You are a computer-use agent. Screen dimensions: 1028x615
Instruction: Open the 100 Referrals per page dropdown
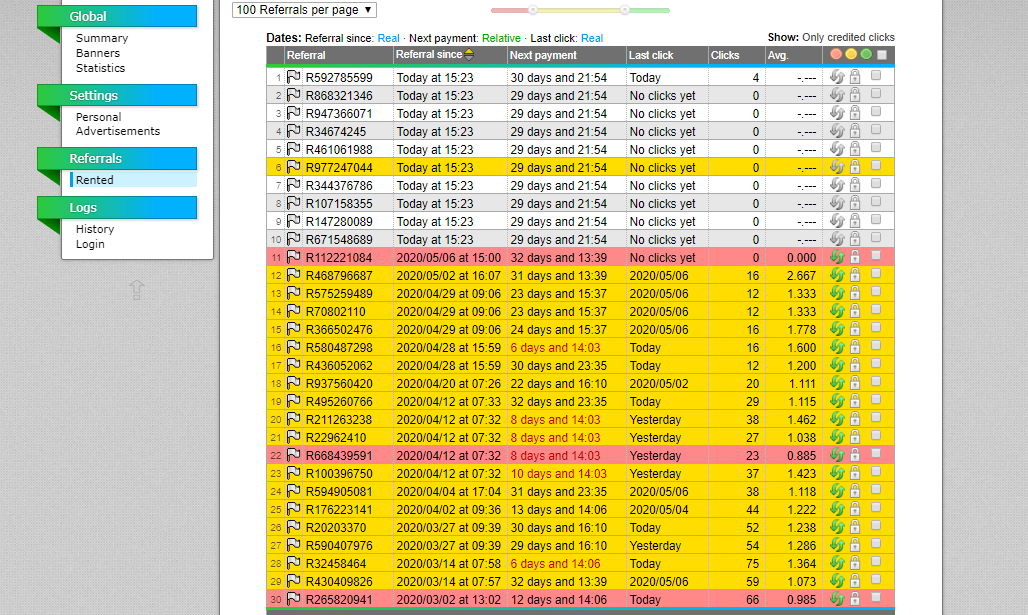pos(304,10)
